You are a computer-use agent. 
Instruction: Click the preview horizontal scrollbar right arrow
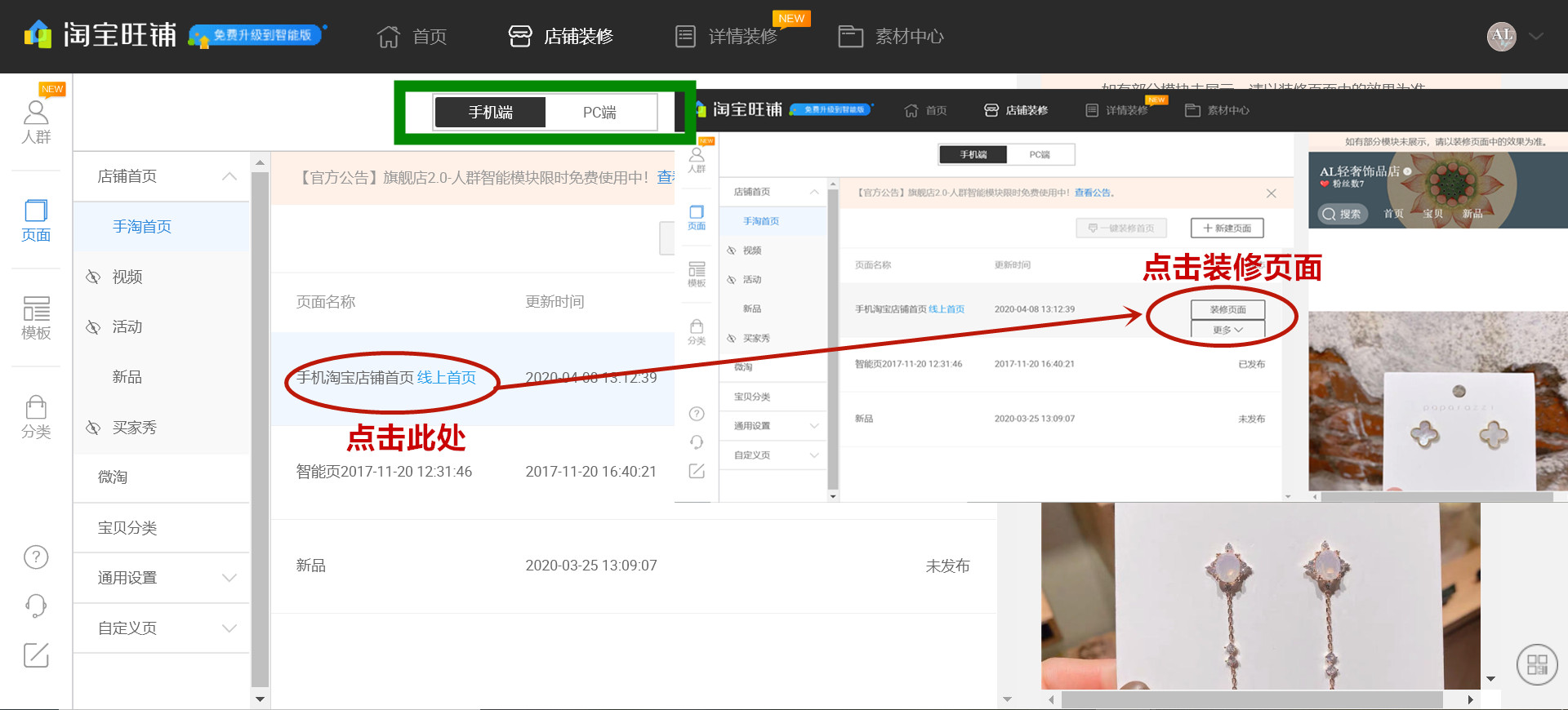point(1470,699)
